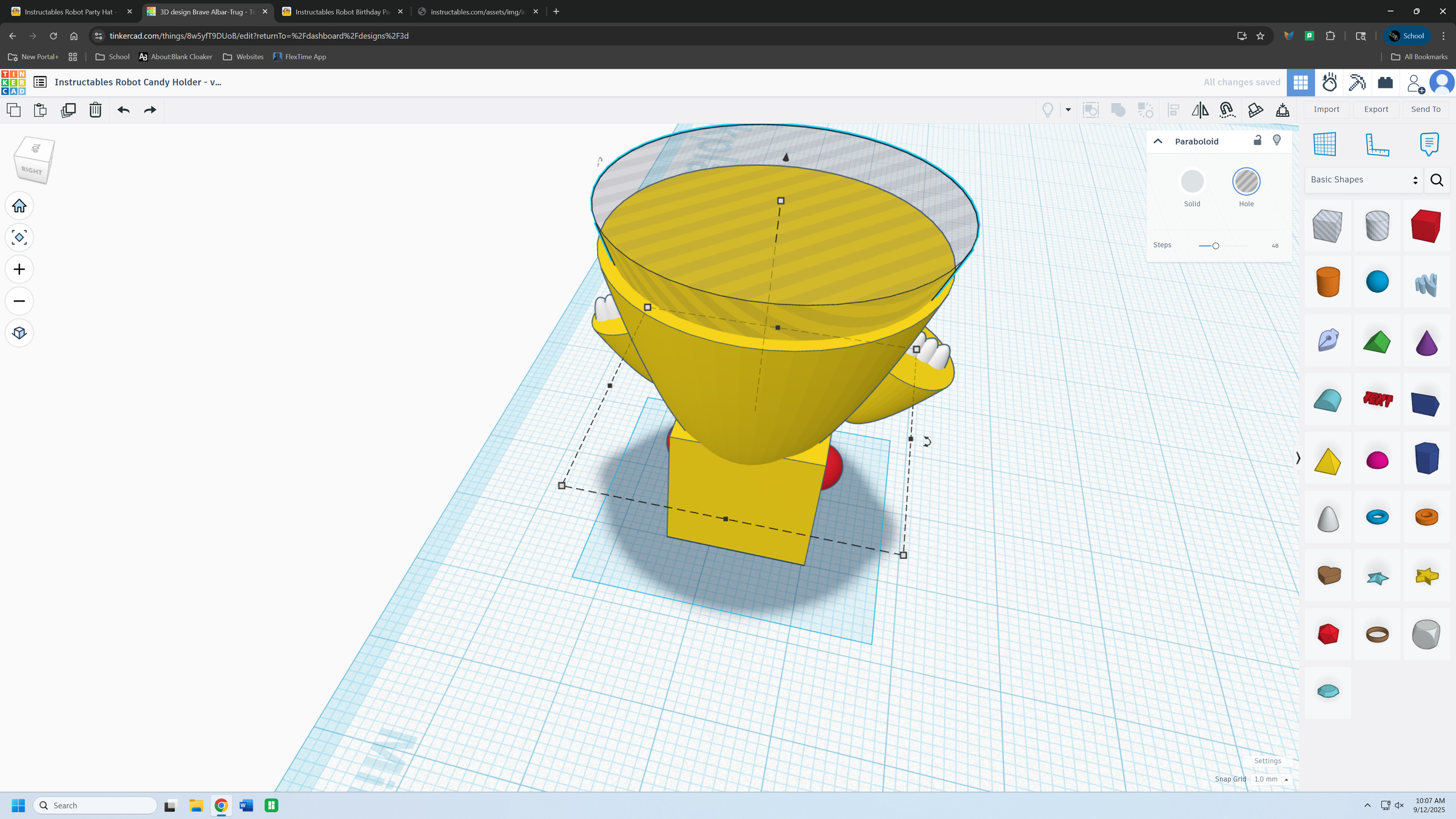Show hidden system tray icons
Screen dimensions: 1456x819
(x=1367, y=806)
